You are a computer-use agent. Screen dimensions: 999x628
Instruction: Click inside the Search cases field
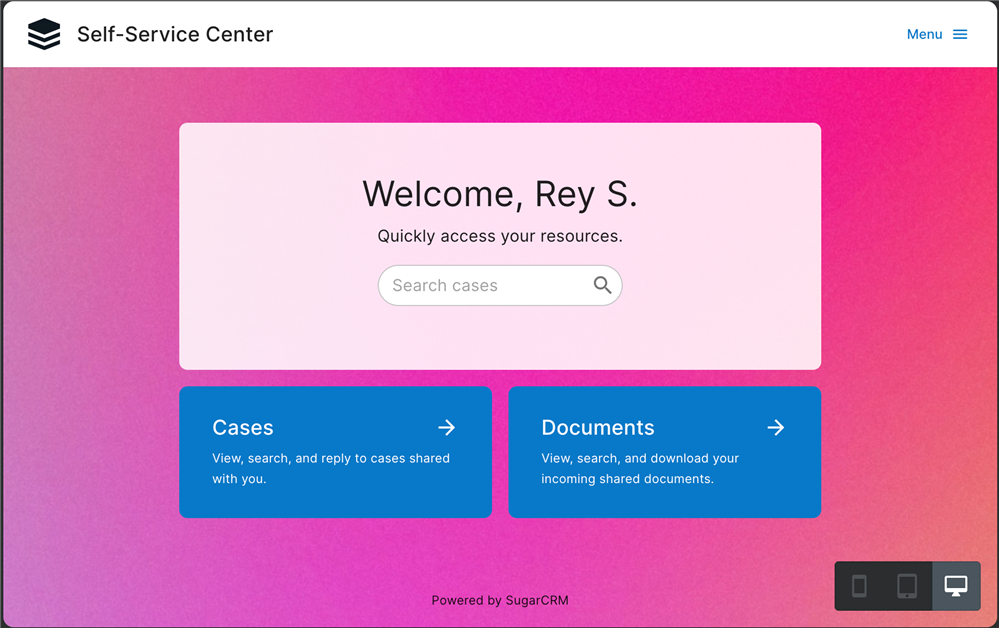(x=485, y=286)
